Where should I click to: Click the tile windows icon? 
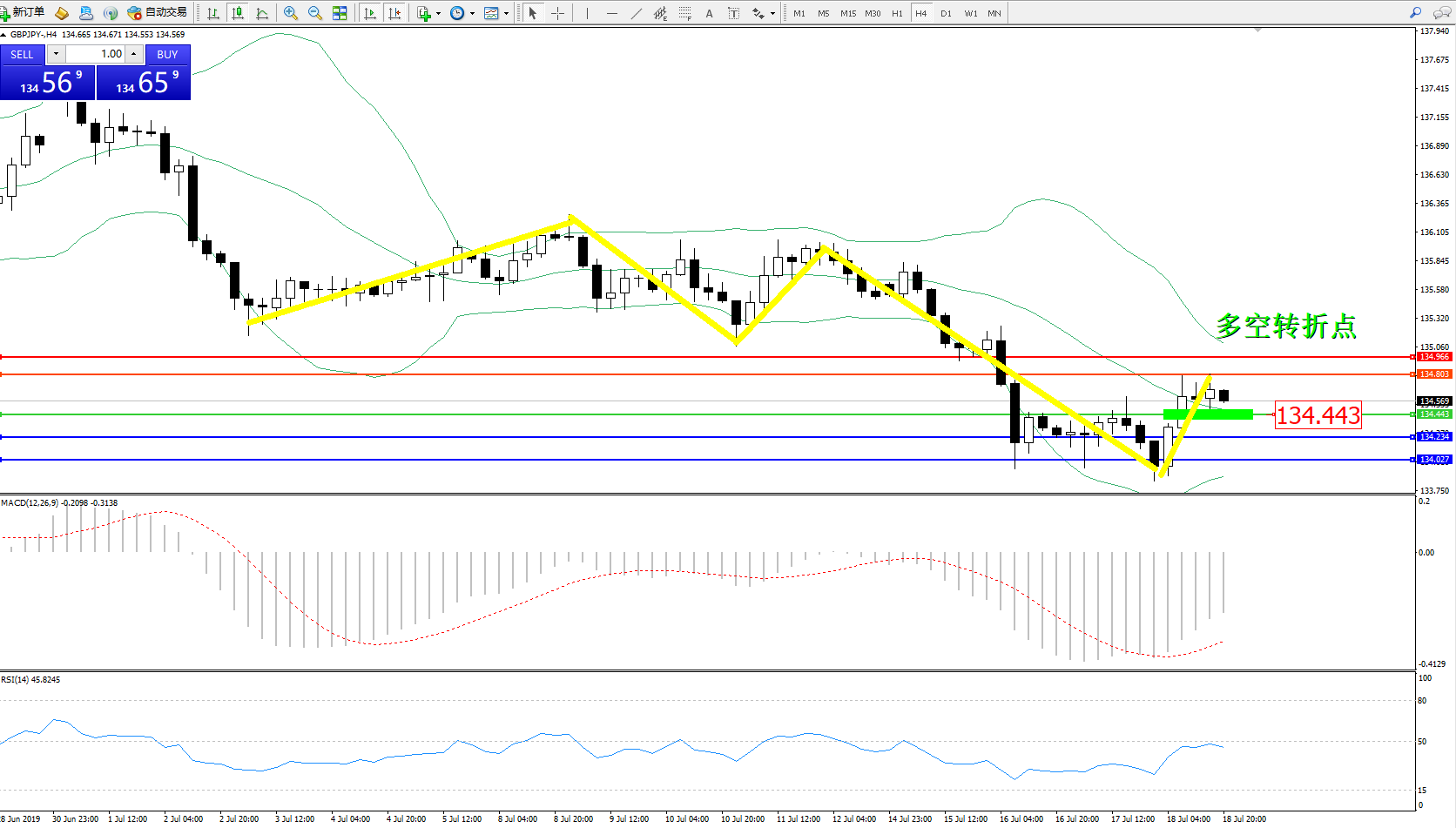tap(340, 13)
